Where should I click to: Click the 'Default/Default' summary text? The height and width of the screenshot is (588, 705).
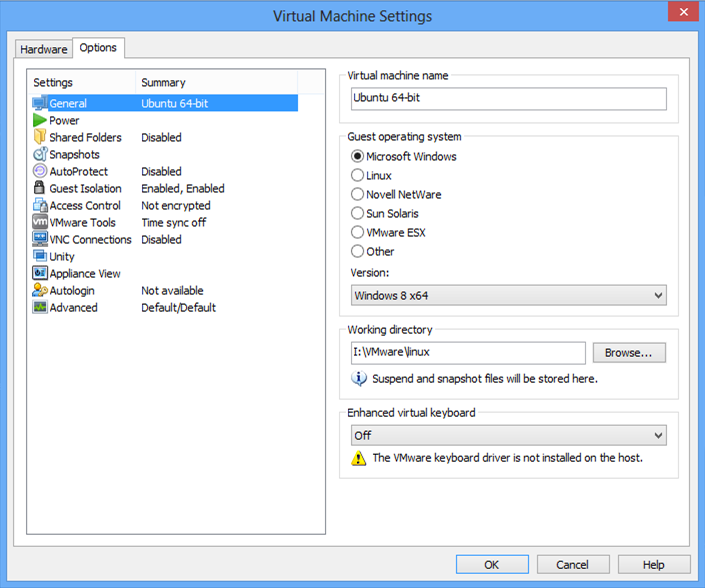point(178,307)
